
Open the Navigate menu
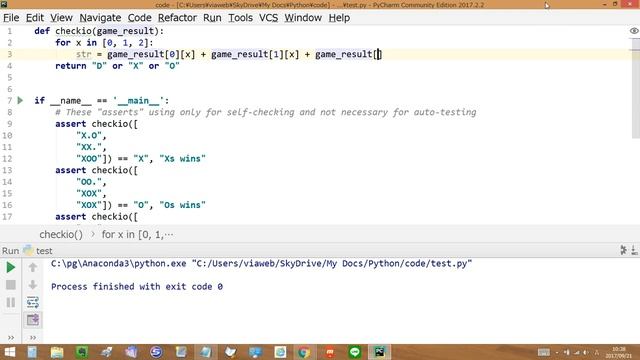pyautogui.click(x=100, y=18)
